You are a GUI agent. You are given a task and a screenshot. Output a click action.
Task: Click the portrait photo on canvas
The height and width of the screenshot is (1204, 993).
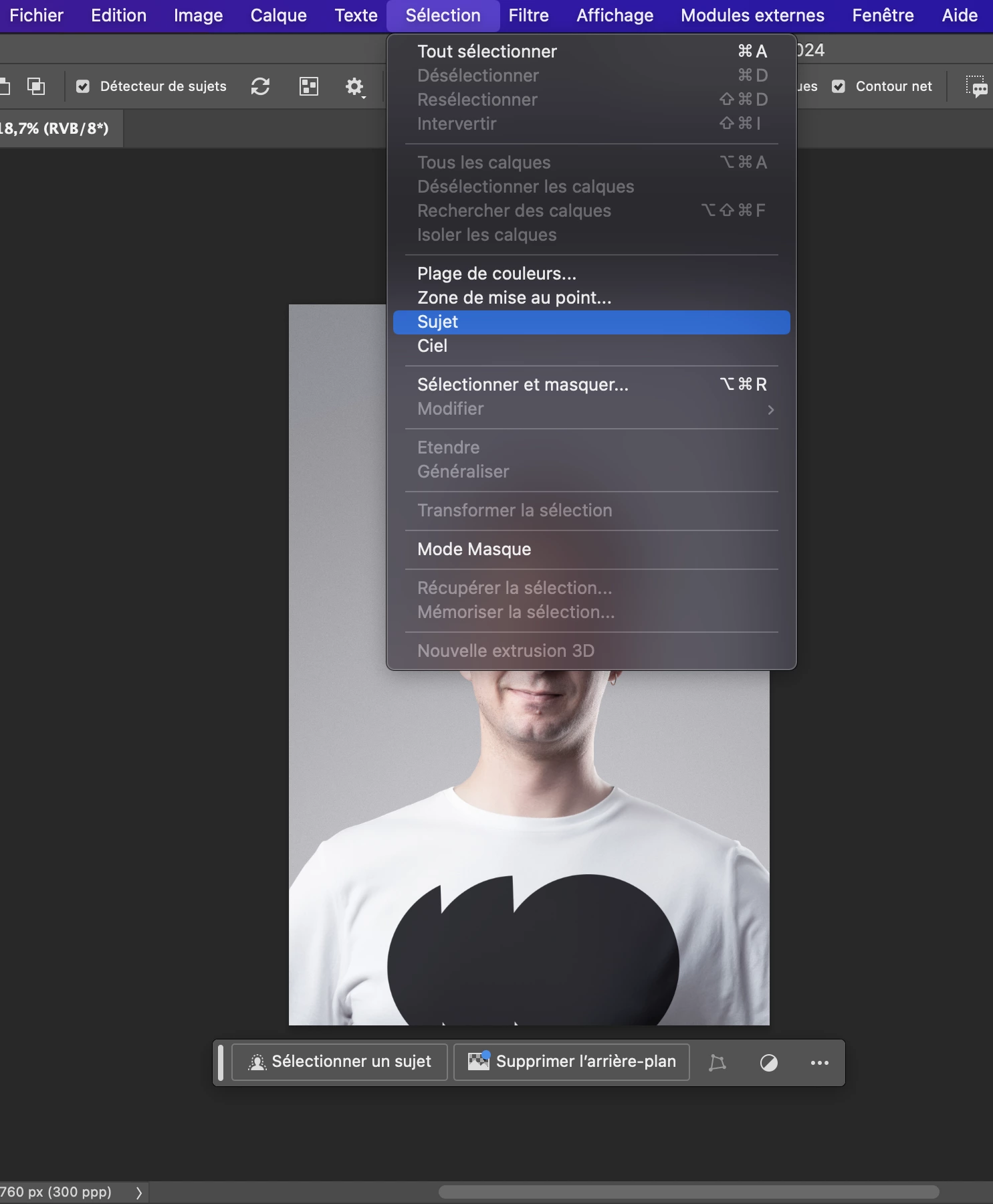529,847
